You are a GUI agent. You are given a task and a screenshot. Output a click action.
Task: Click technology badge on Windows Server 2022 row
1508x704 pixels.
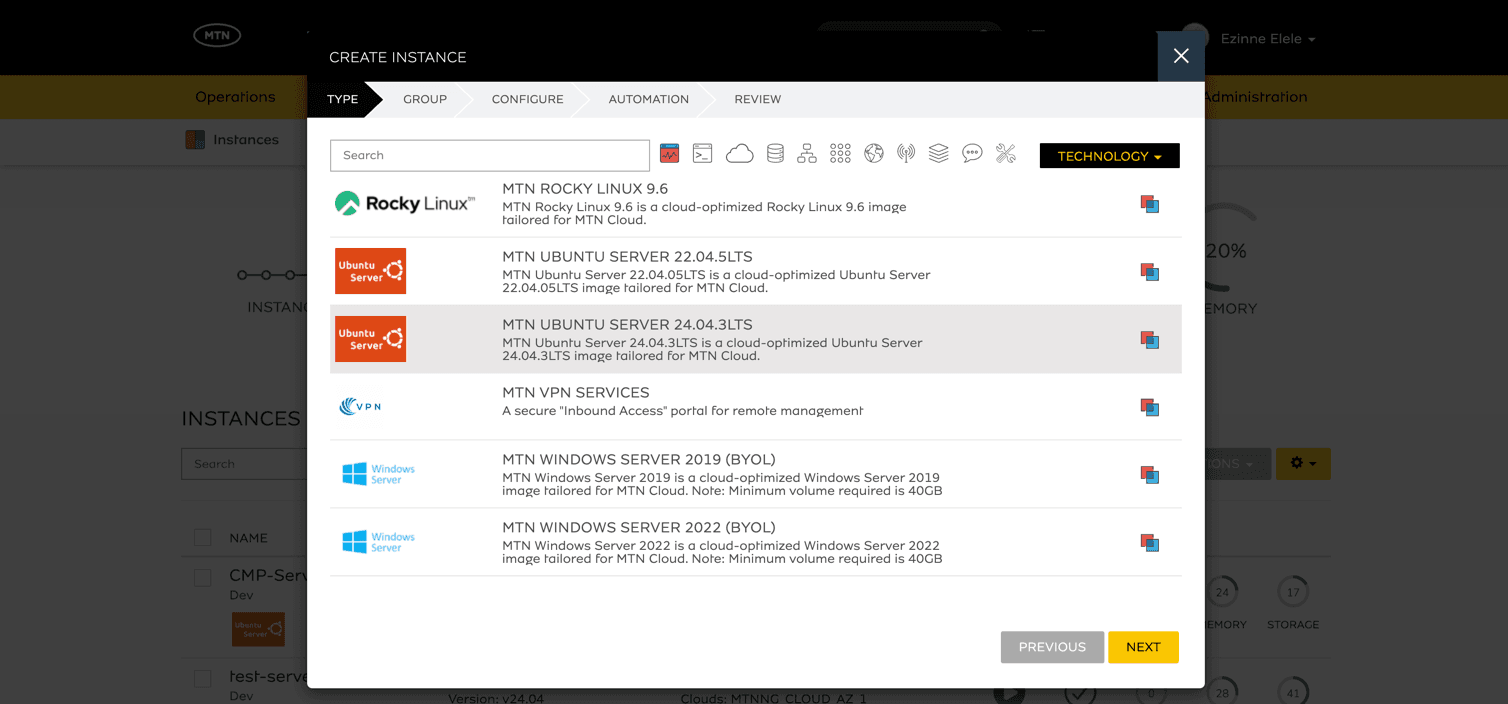point(1150,543)
